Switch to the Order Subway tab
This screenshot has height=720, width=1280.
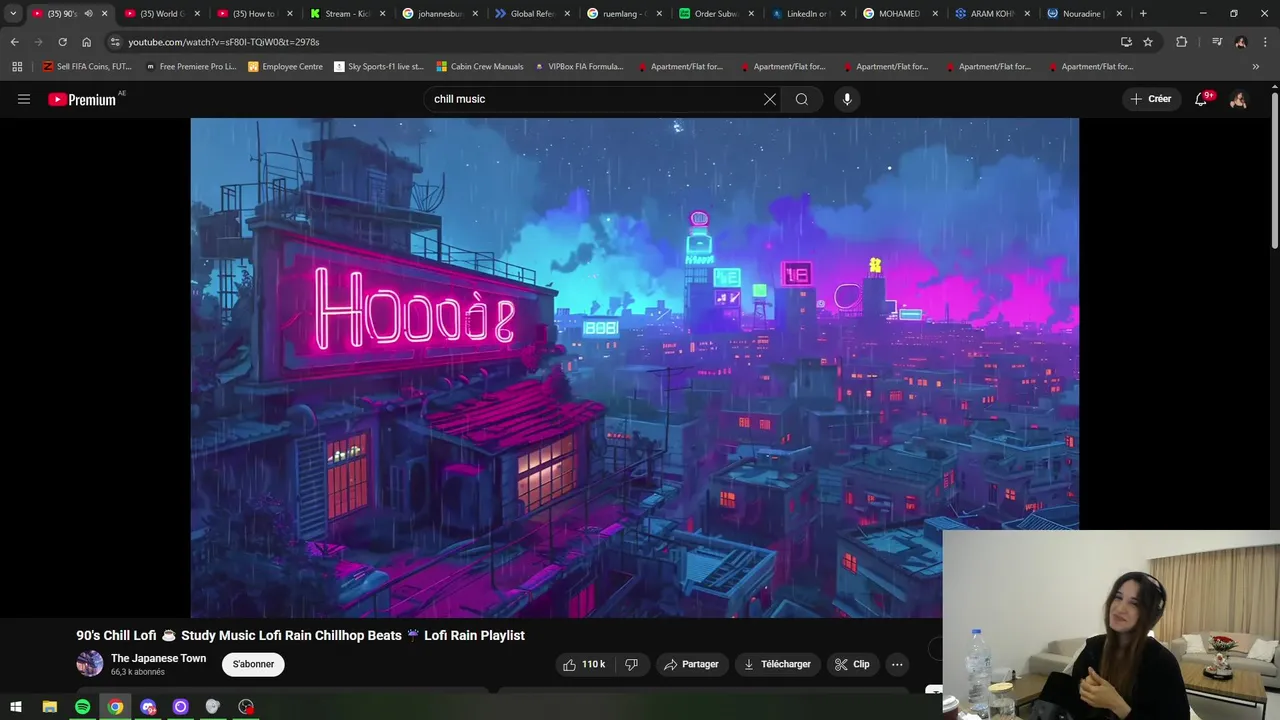tap(716, 14)
